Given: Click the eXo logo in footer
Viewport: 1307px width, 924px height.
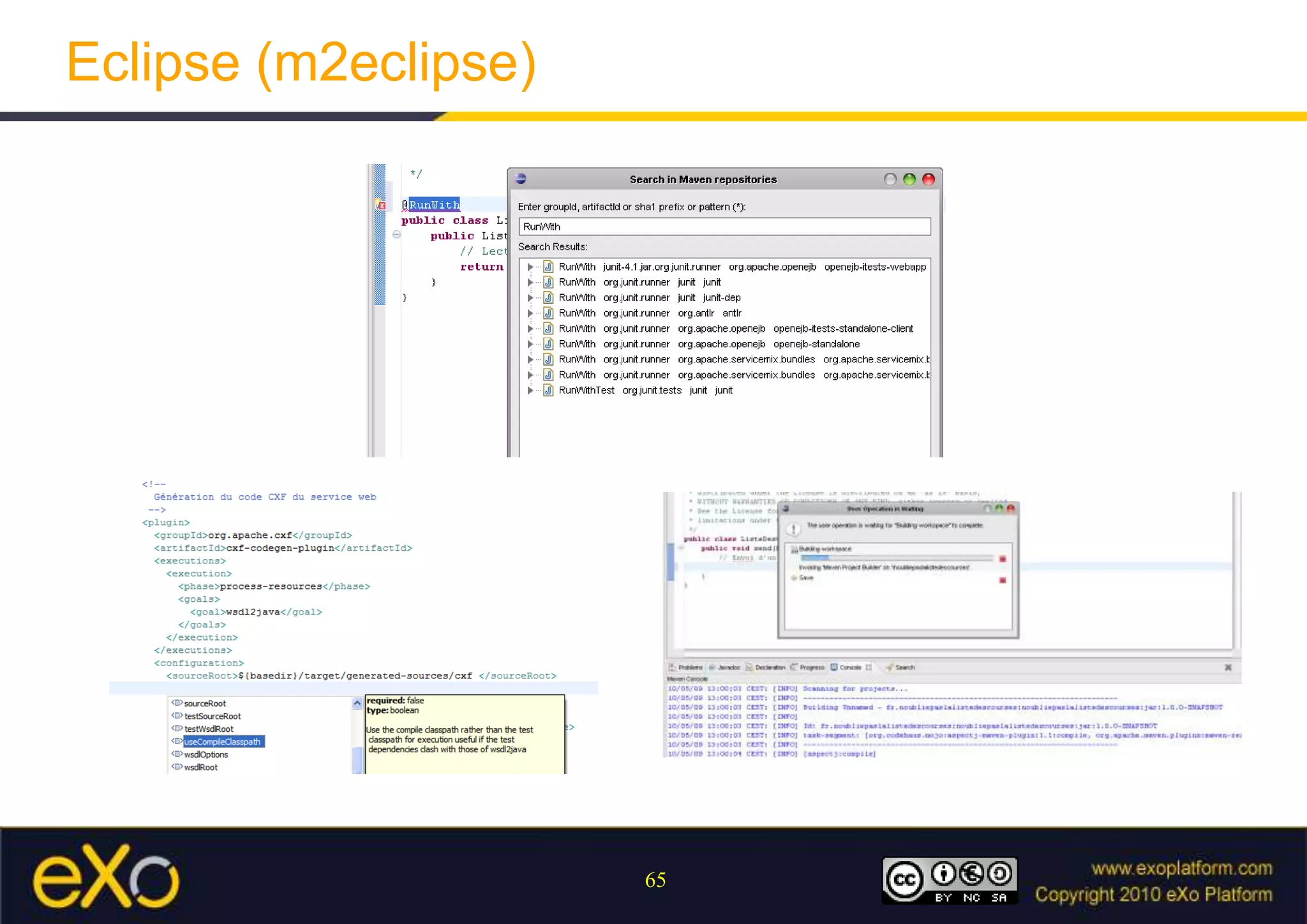Looking at the screenshot, I should pyautogui.click(x=107, y=876).
